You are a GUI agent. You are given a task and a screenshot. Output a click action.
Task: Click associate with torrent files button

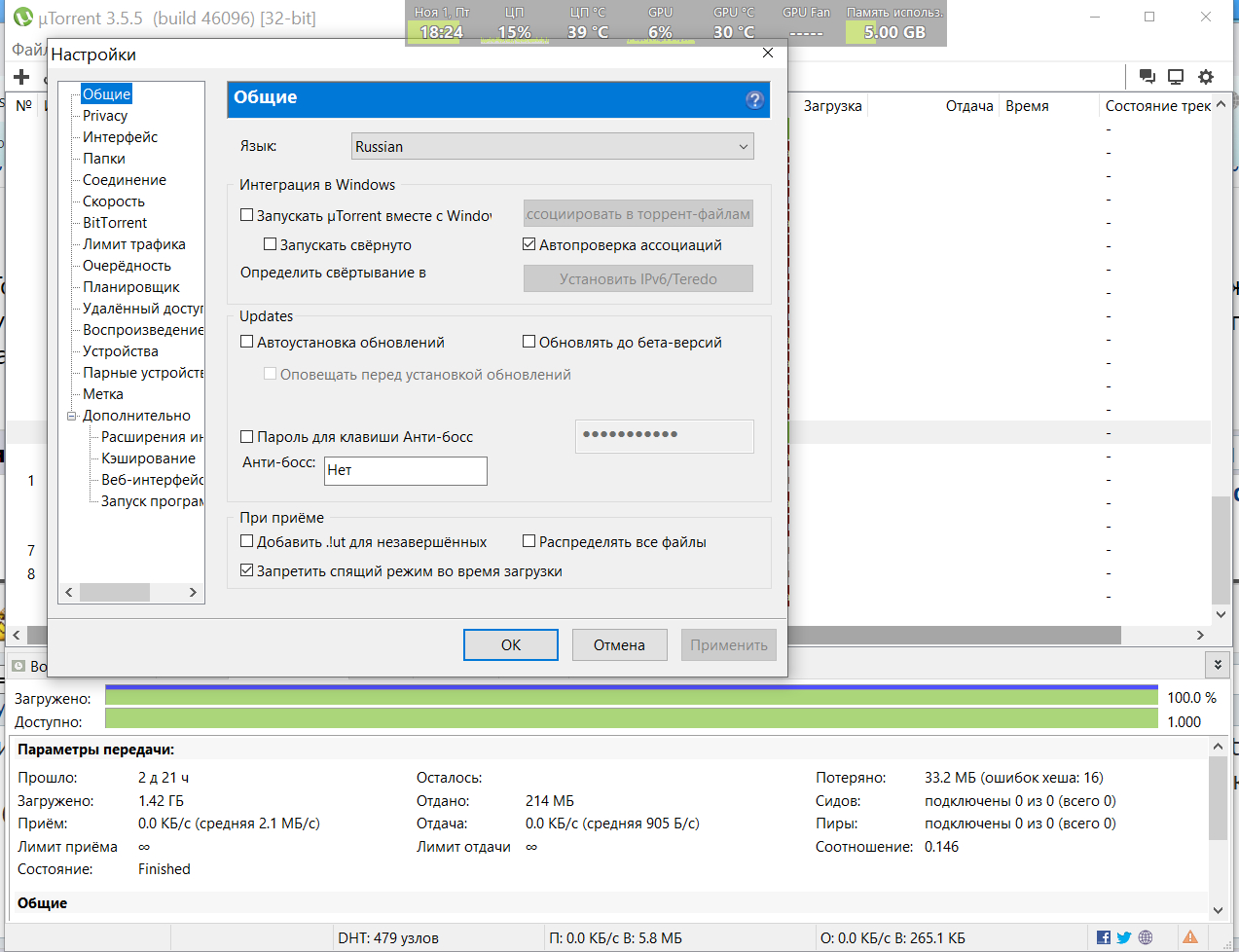tap(638, 213)
